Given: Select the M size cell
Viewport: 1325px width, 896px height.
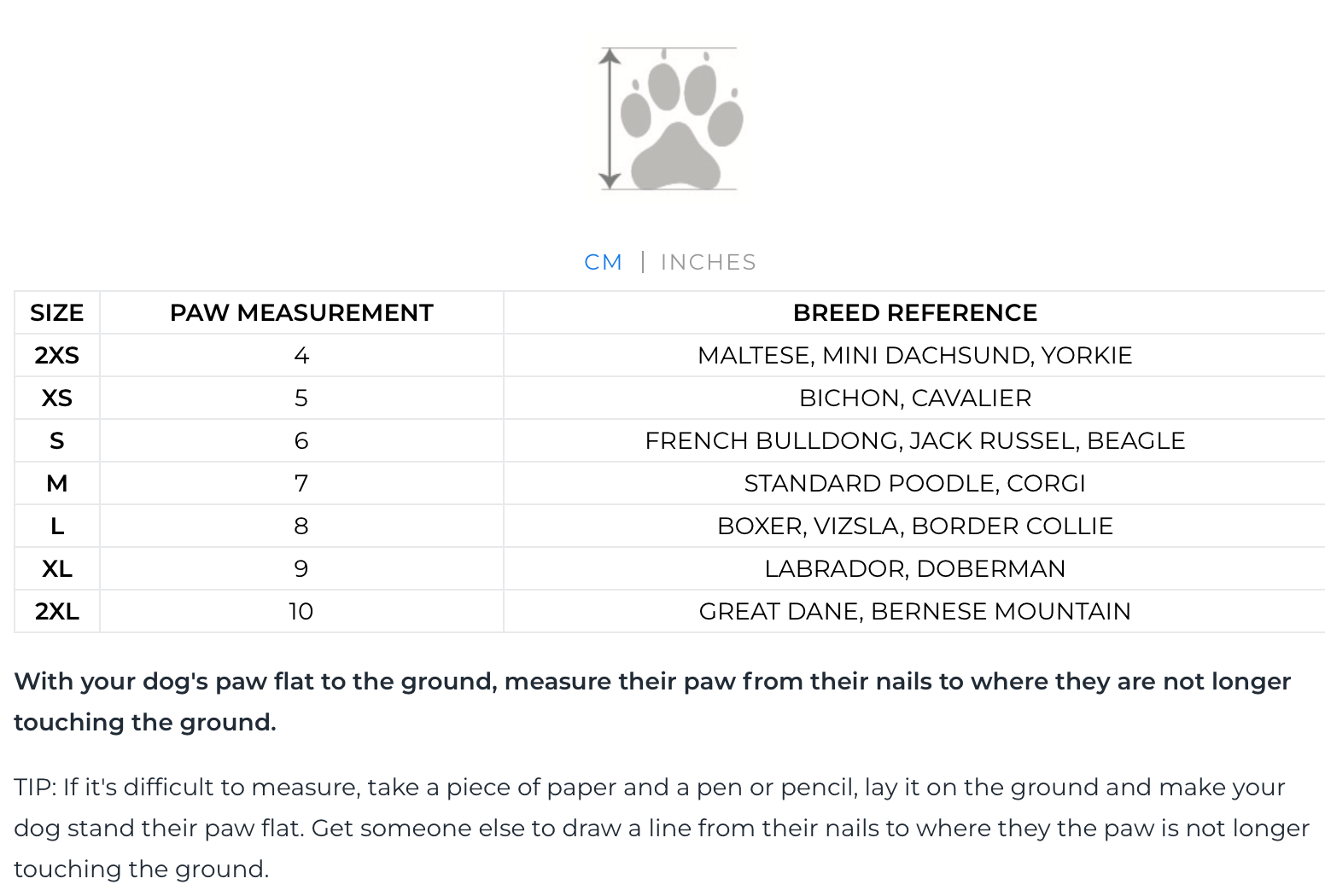Looking at the screenshot, I should (x=57, y=483).
